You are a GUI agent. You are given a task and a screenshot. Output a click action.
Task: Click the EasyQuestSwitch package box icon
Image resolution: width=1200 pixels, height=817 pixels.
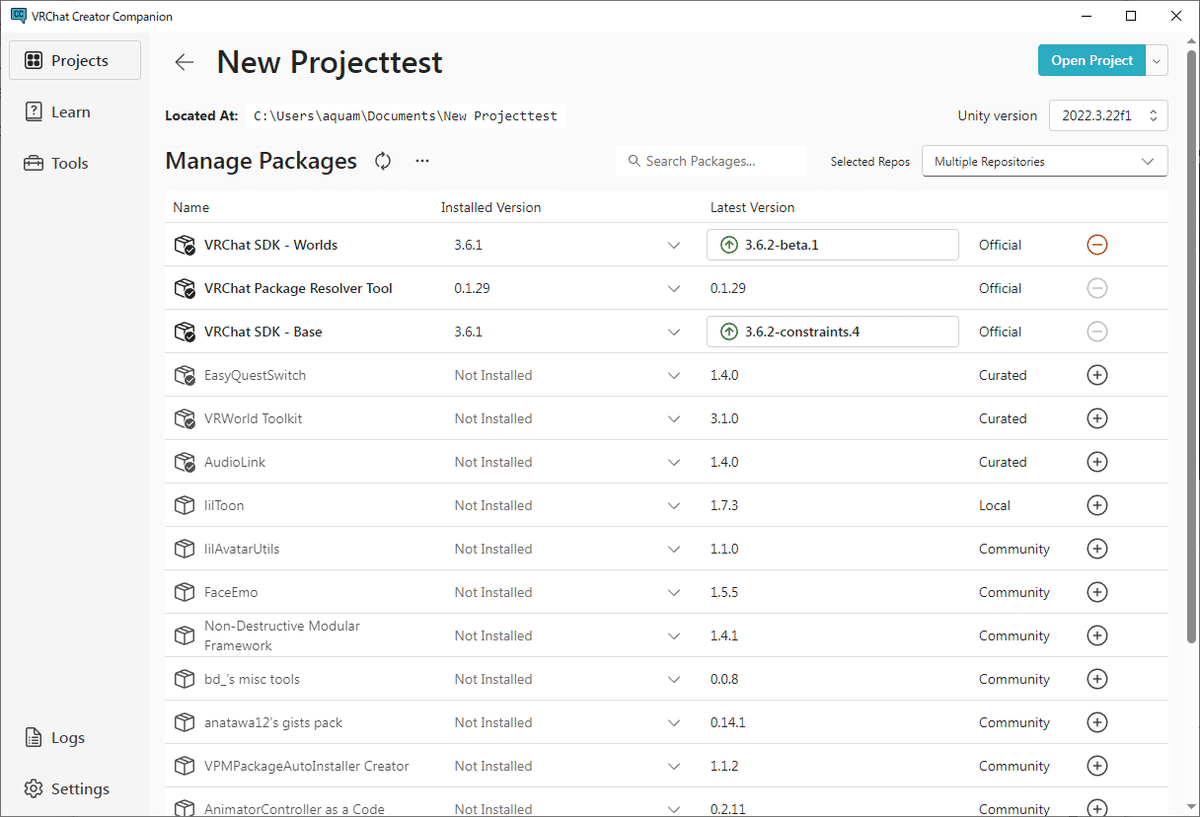[184, 375]
